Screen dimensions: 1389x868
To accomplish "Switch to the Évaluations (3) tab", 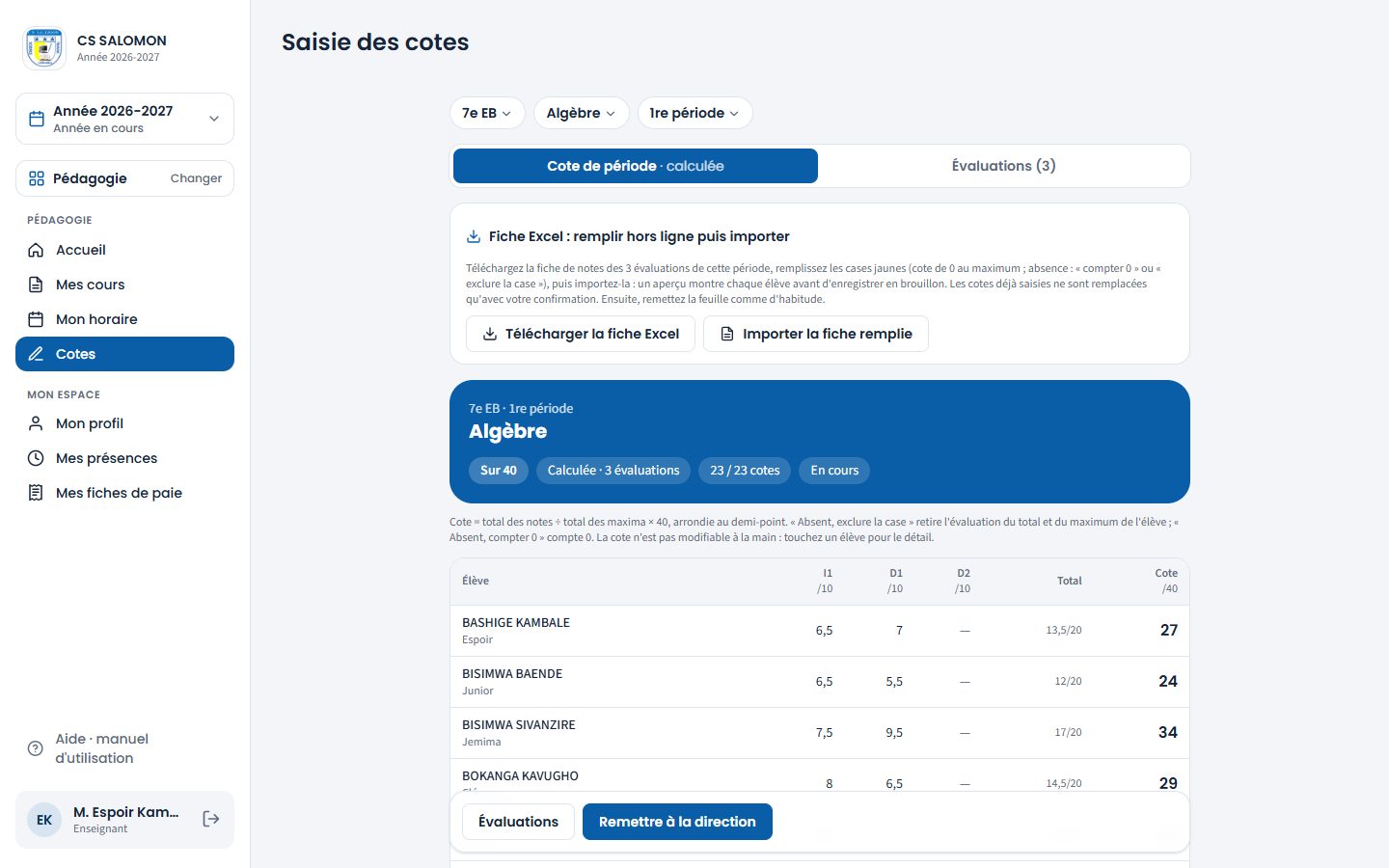I will pyautogui.click(x=1004, y=166).
